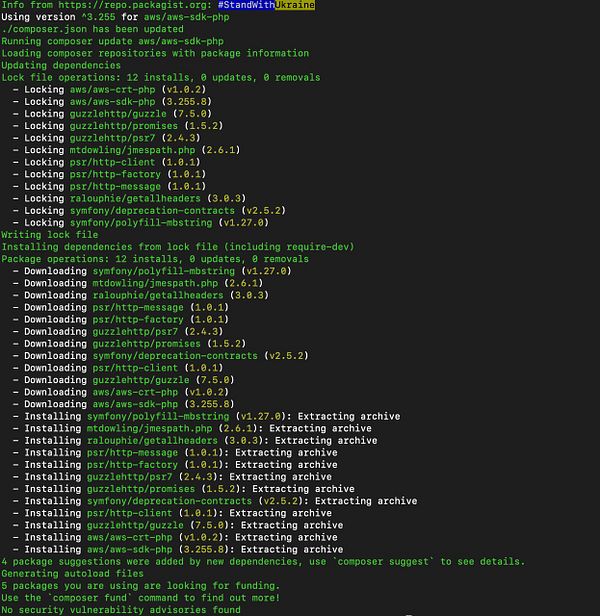Click "Locking guzzlehttp/promises (1.5.2)" line

pos(118,126)
